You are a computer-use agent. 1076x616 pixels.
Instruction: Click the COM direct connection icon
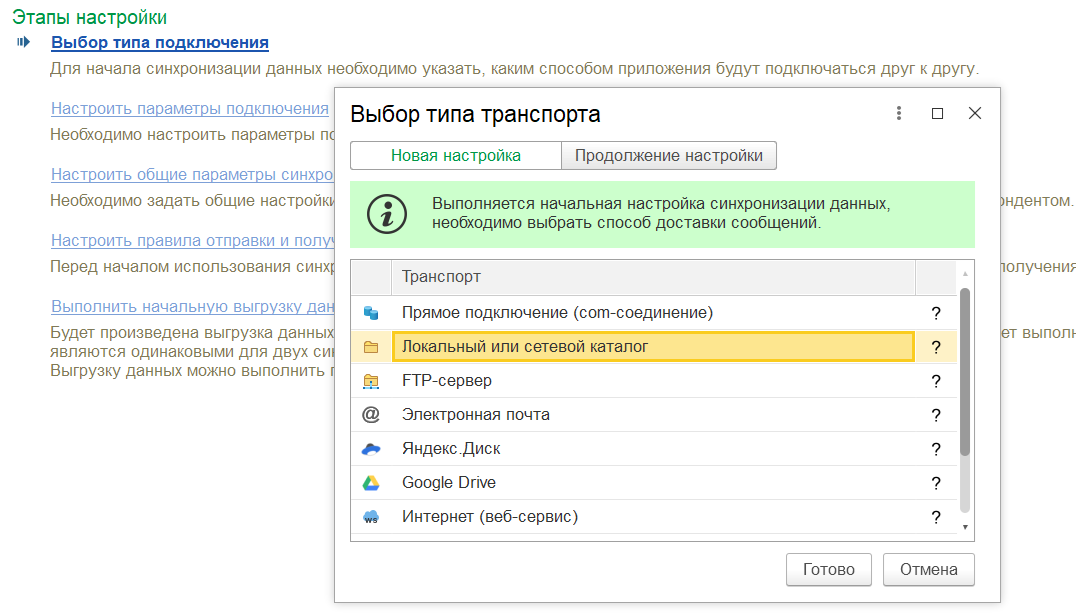coord(371,313)
